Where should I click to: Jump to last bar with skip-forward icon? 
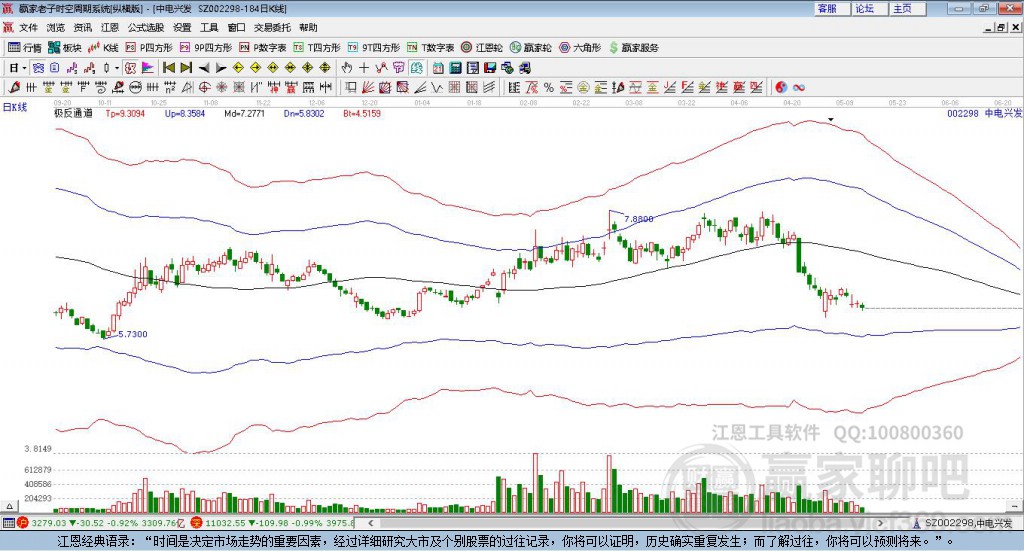coord(186,68)
